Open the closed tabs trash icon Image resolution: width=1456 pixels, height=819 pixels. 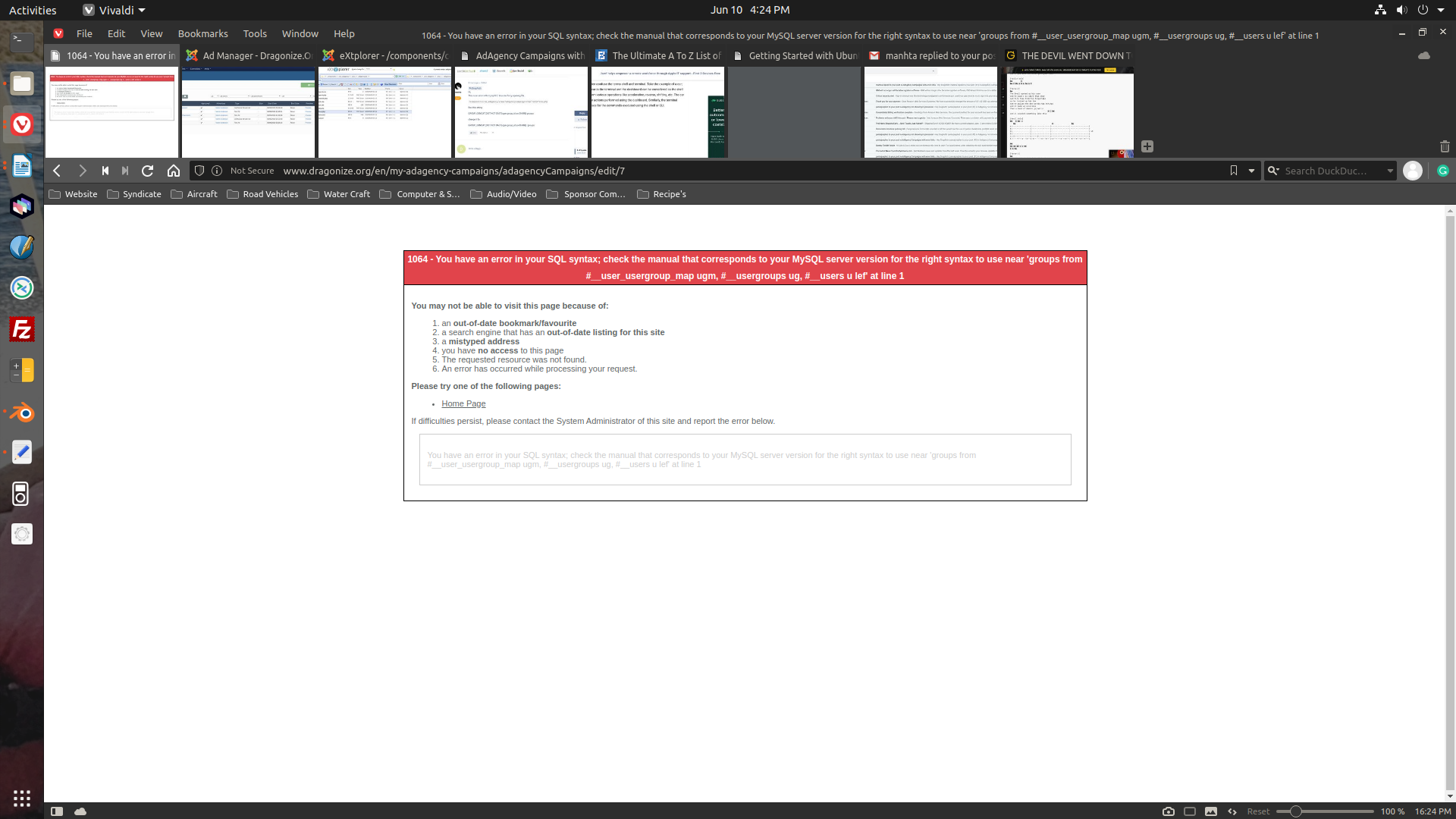pyautogui.click(x=1445, y=146)
